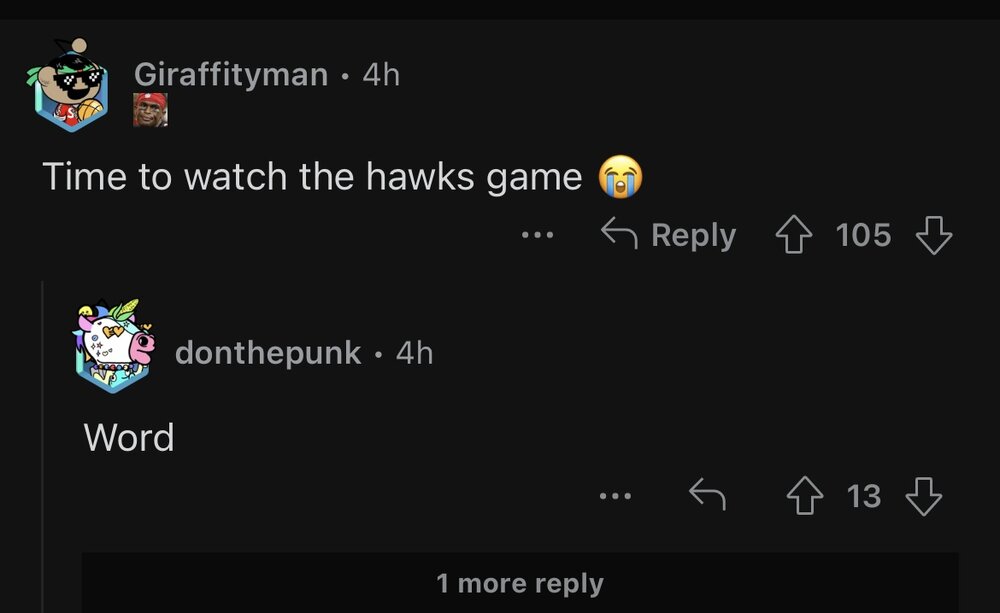
Task: Click the 4h timestamp on Giraffityman's comment
Action: point(381,74)
